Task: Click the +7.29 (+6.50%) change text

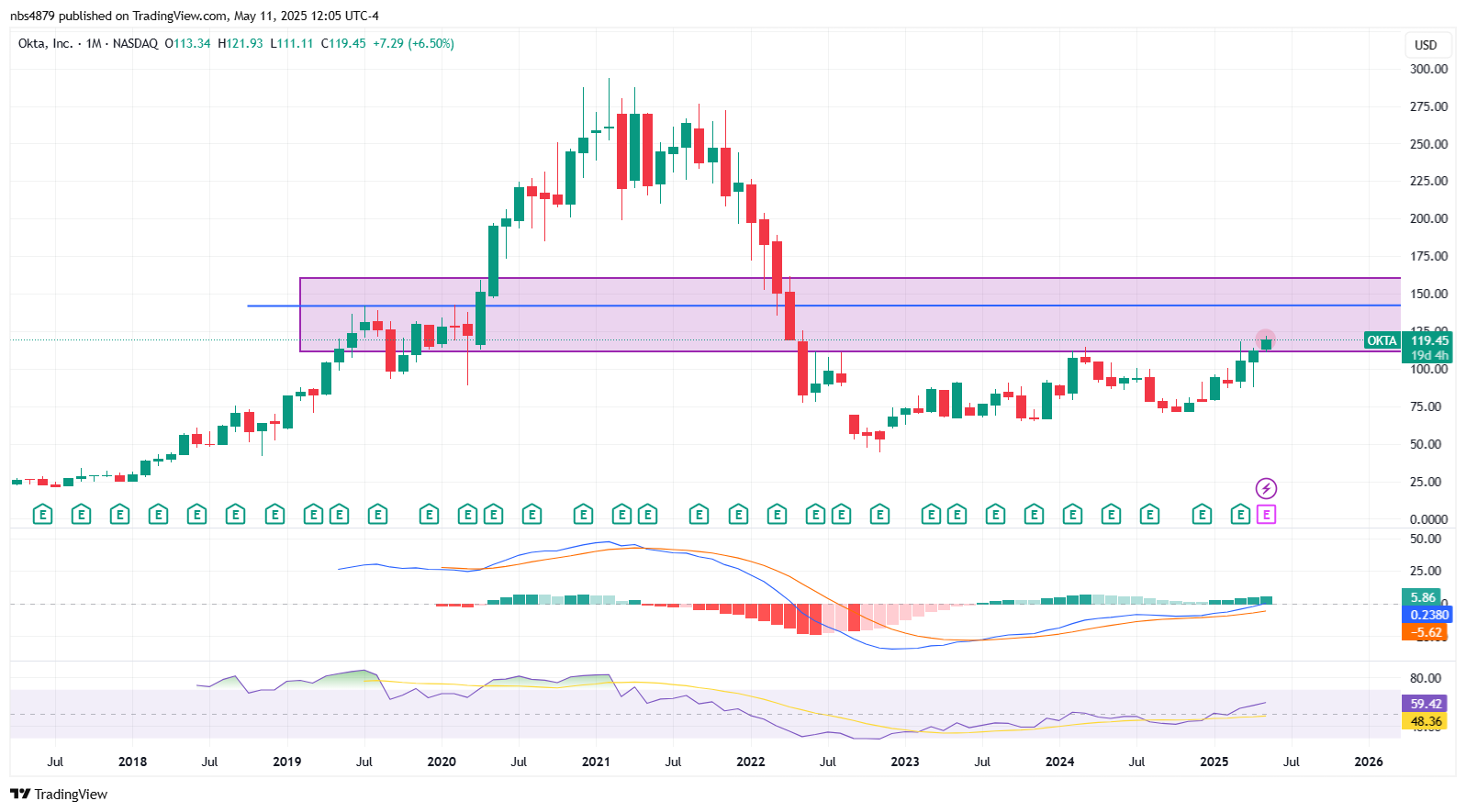Action: 413,43
